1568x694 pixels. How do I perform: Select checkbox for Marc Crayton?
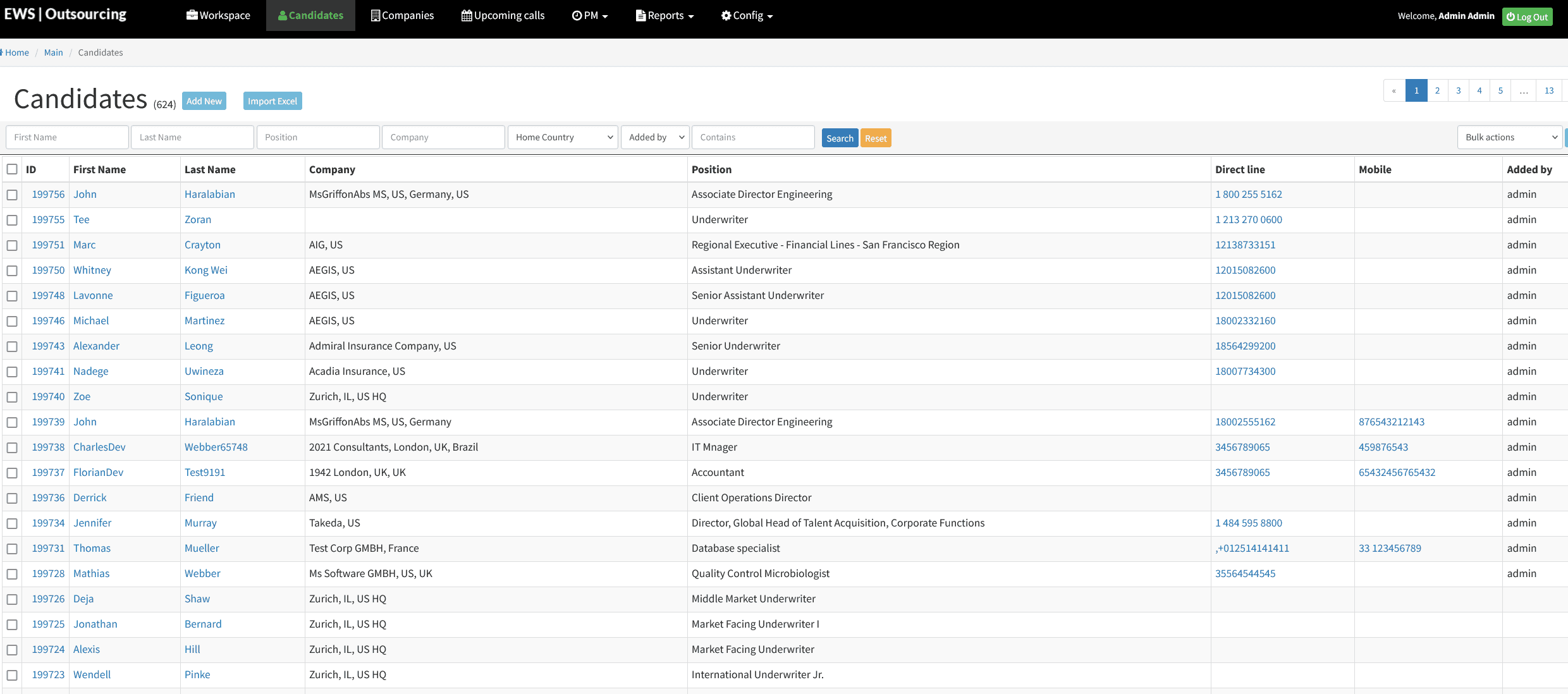12,245
